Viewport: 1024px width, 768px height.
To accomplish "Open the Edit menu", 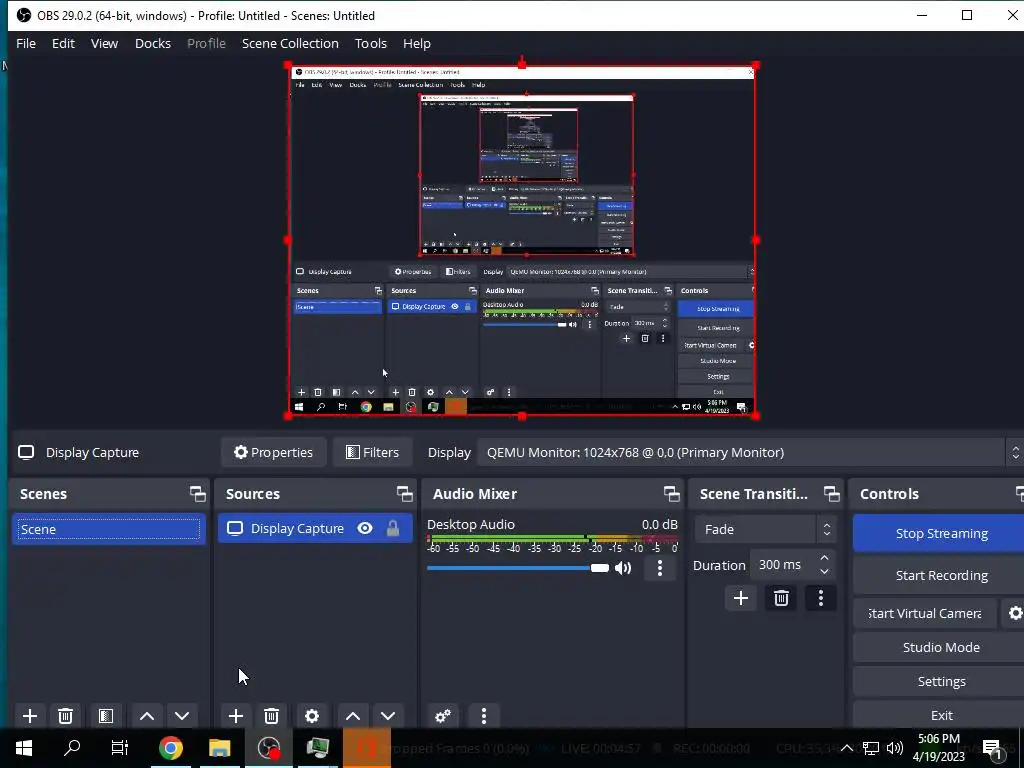I will tap(63, 43).
